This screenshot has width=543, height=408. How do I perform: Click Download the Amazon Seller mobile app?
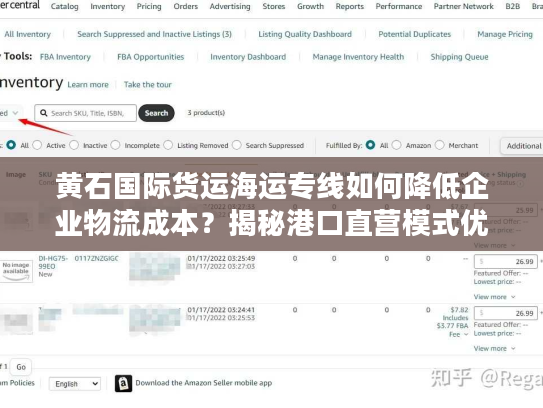coord(204,383)
